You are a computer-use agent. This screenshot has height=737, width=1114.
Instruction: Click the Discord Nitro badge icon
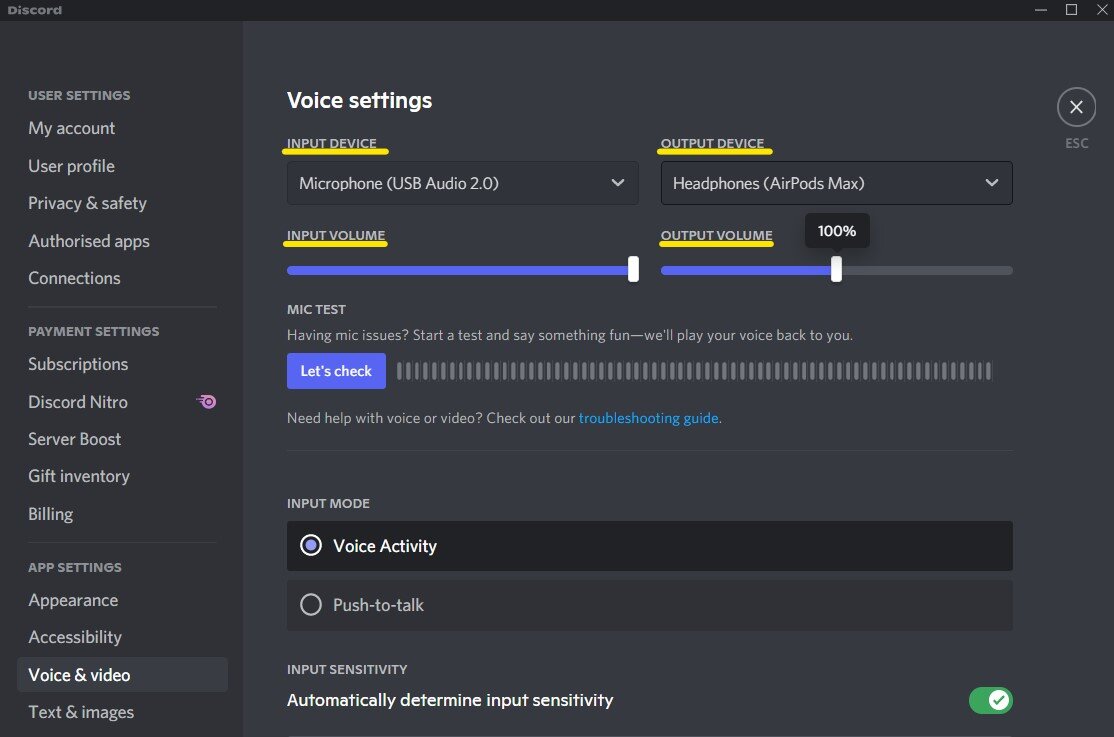pos(207,402)
